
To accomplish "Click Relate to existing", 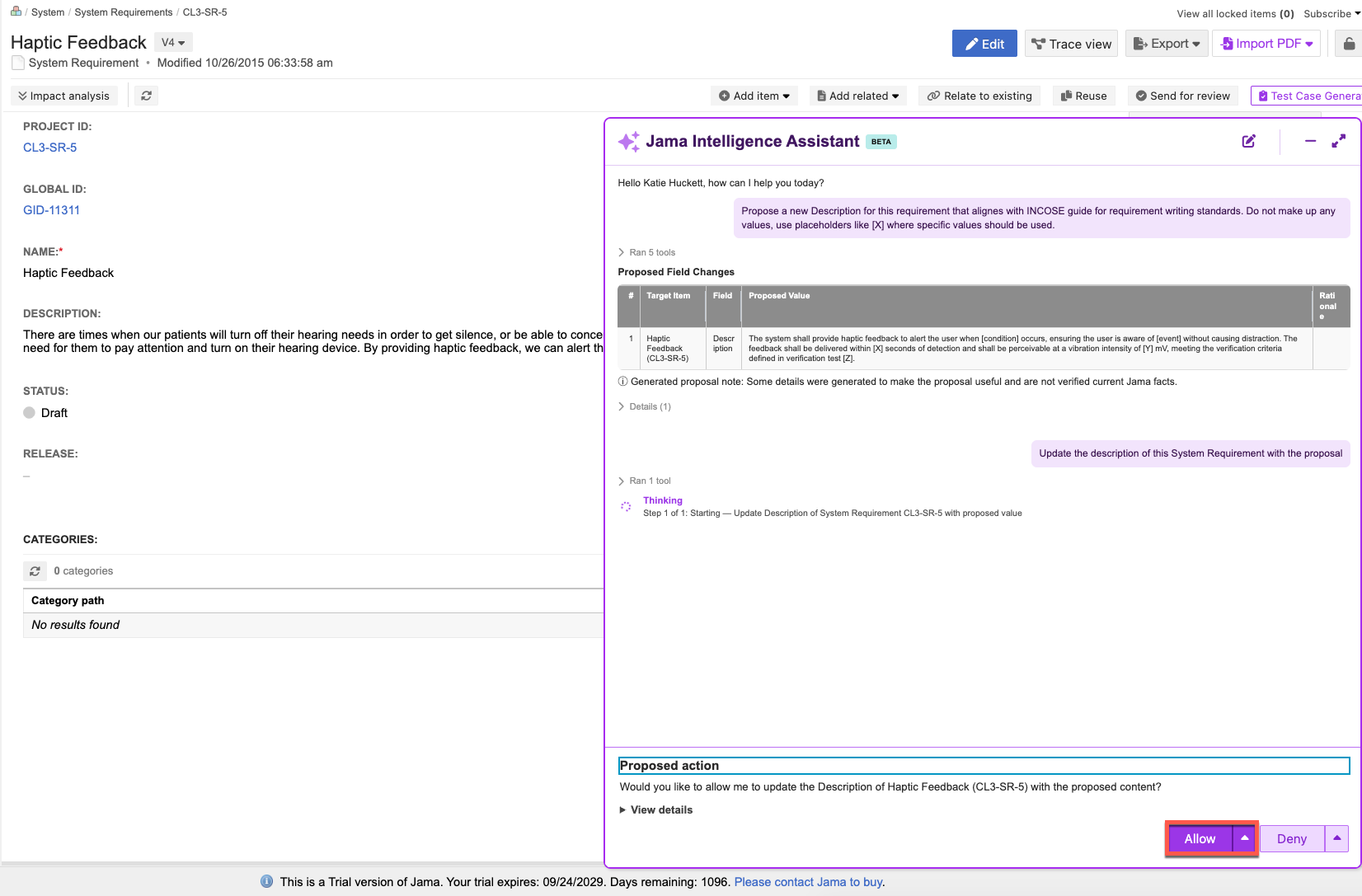I will pyautogui.click(x=979, y=96).
